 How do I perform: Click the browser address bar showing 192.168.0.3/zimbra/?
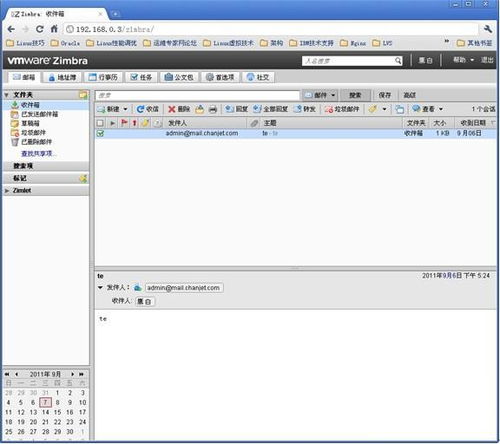coord(270,29)
